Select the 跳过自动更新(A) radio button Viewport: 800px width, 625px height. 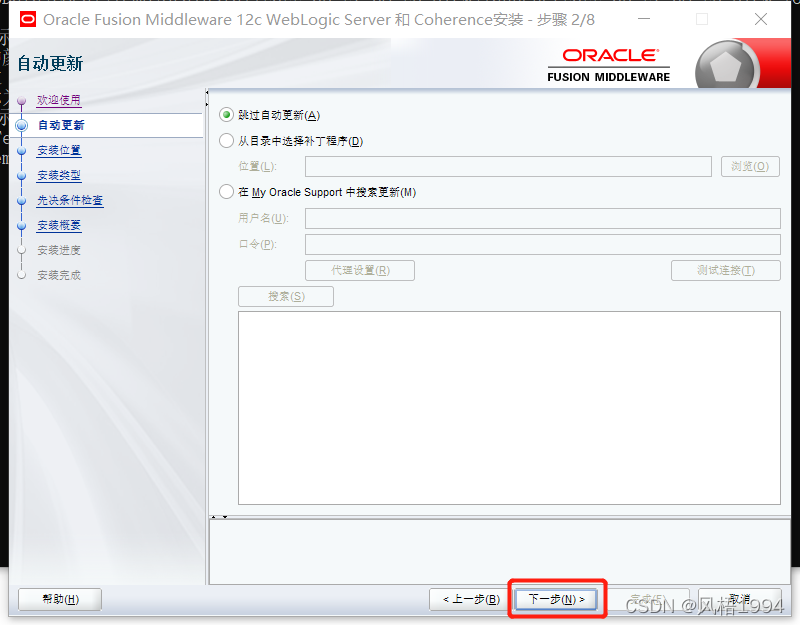227,115
